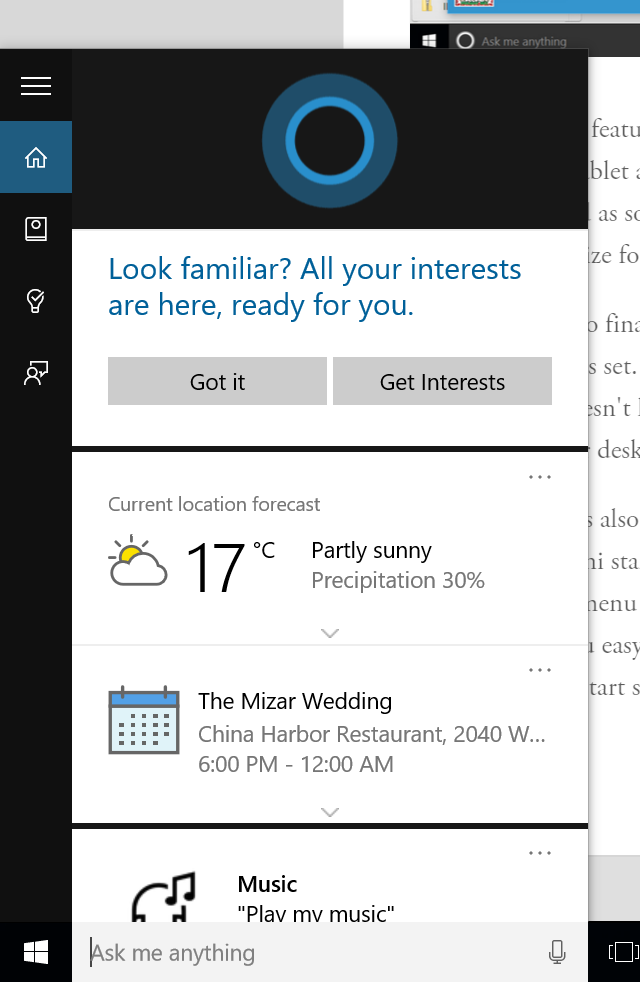Click Precipitation 30% text
Image resolution: width=640 pixels, height=982 pixels.
point(398,581)
